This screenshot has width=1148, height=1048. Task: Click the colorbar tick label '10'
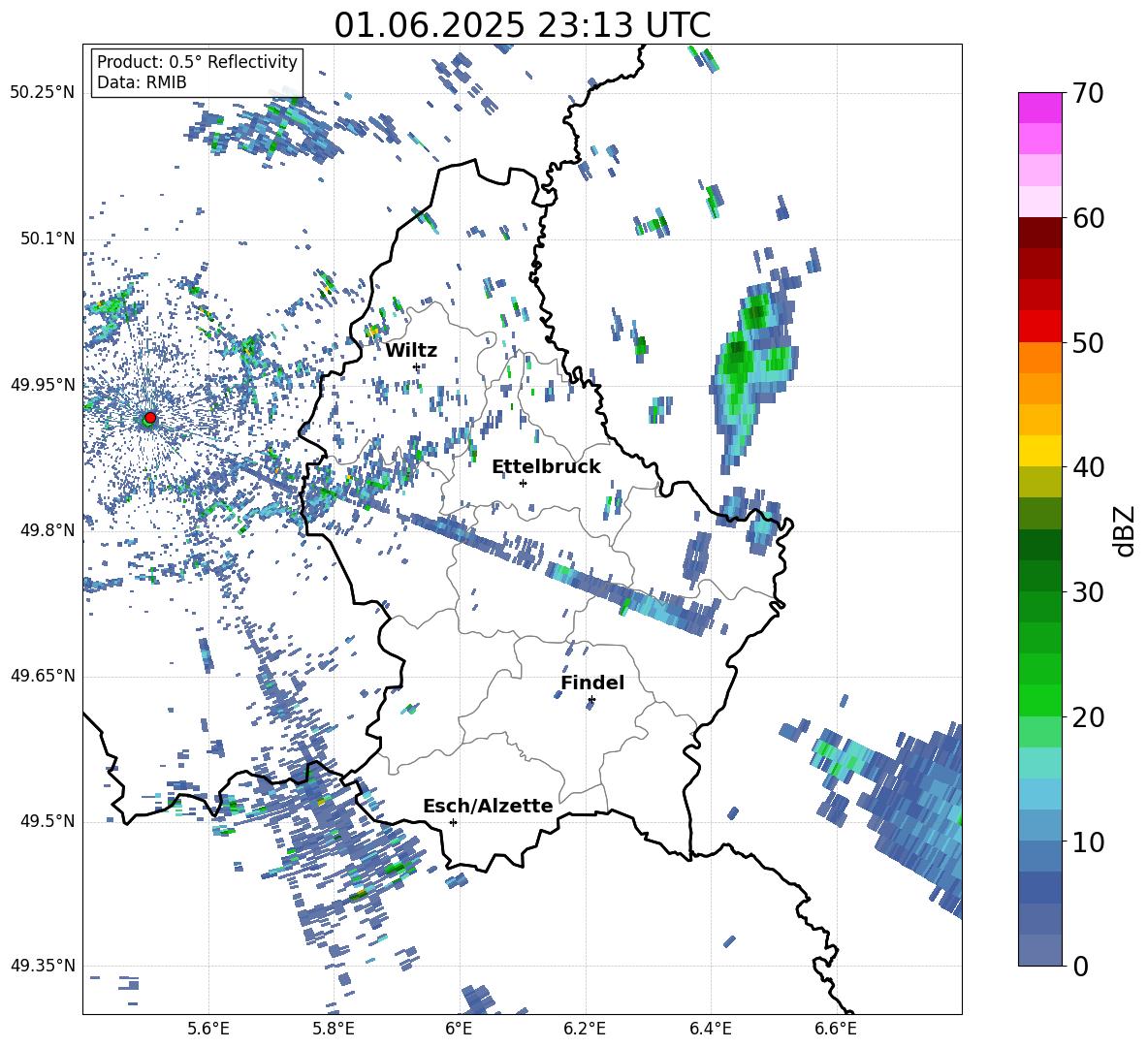pos(1088,842)
